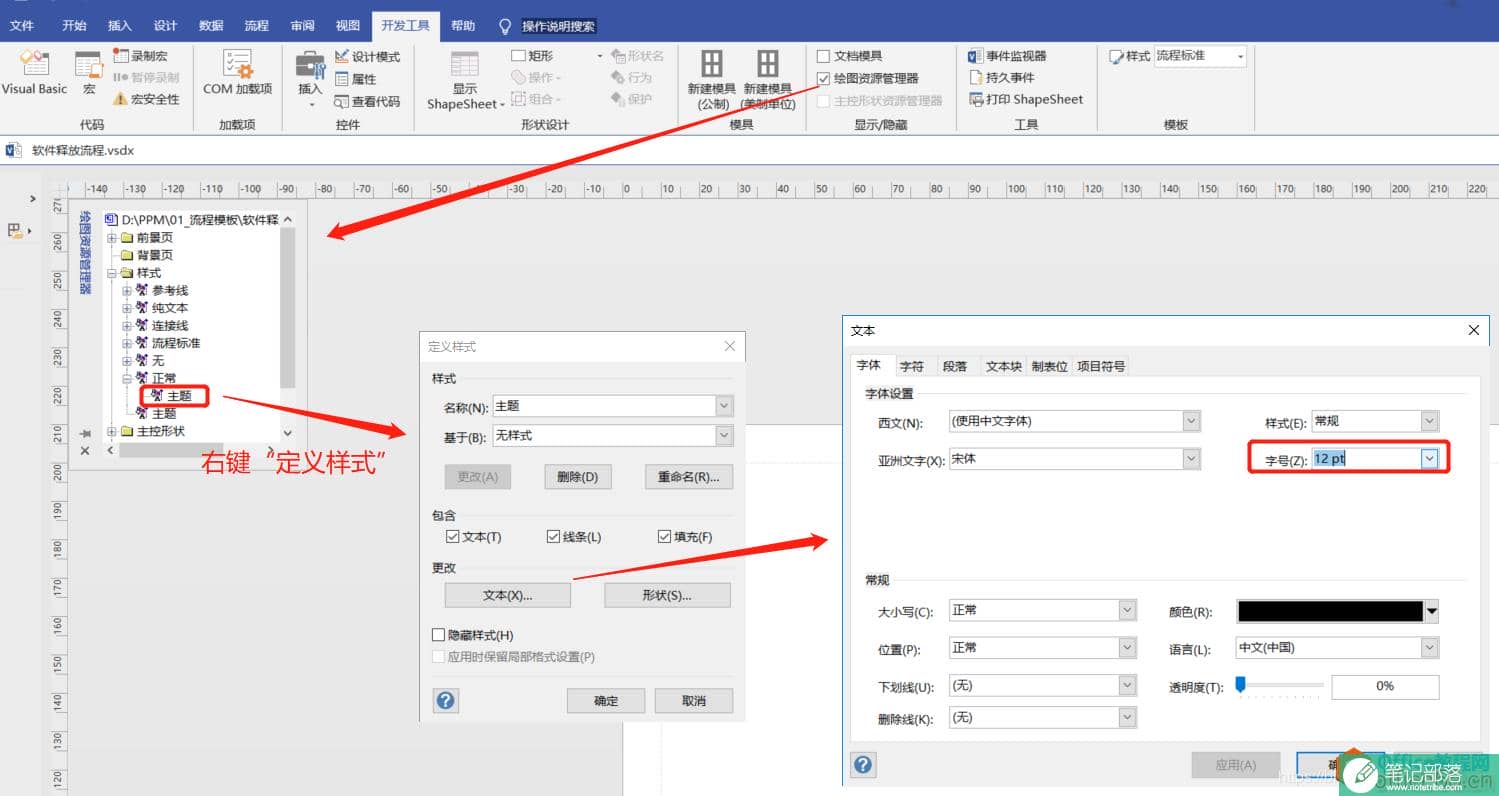Click the shapes pane icon on left edge

[15, 231]
